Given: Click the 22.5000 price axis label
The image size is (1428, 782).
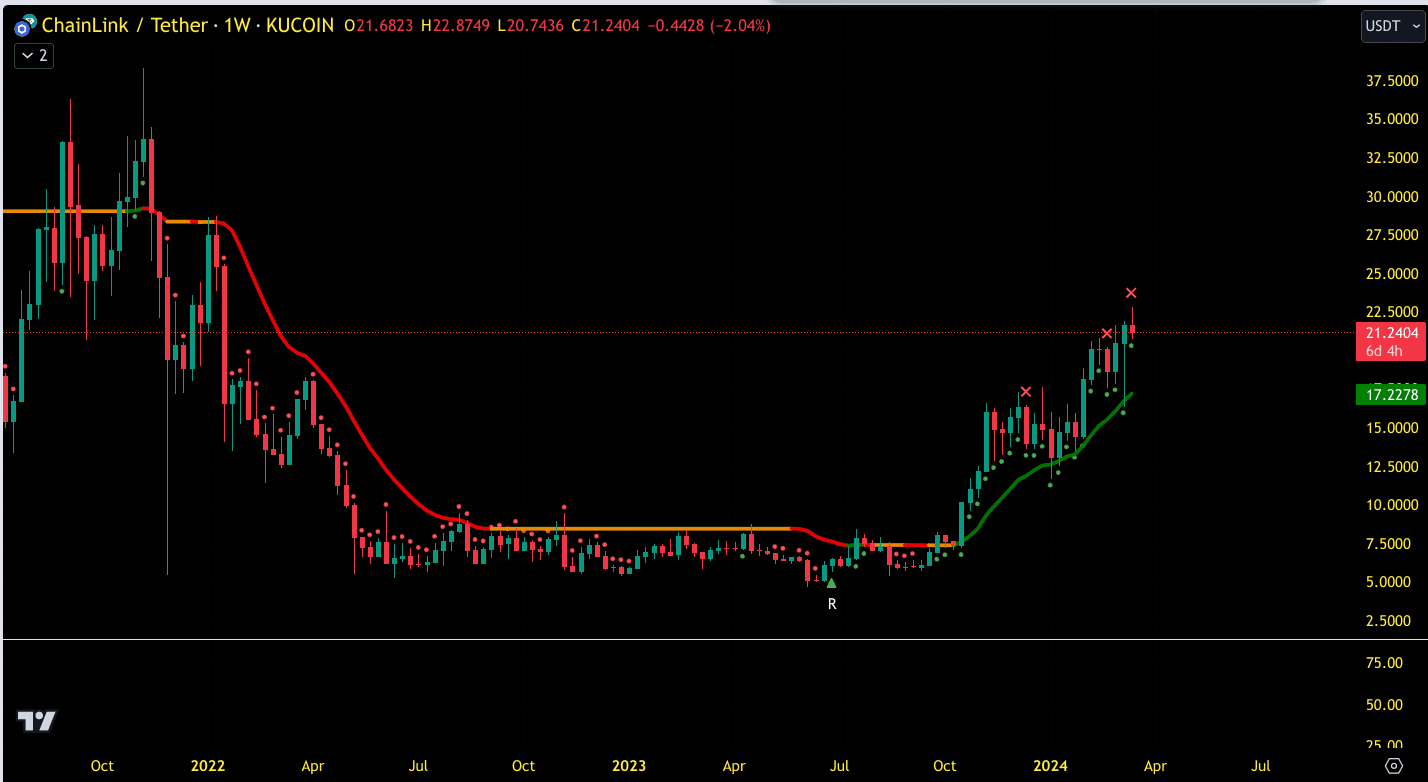Looking at the screenshot, I should click(x=1392, y=312).
